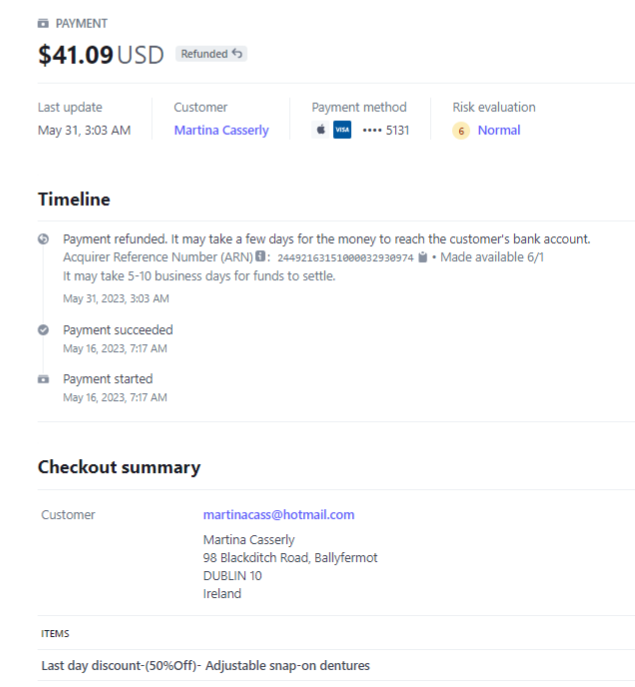
Task: Click the $41.09 USD amount heading
Action: coord(100,55)
